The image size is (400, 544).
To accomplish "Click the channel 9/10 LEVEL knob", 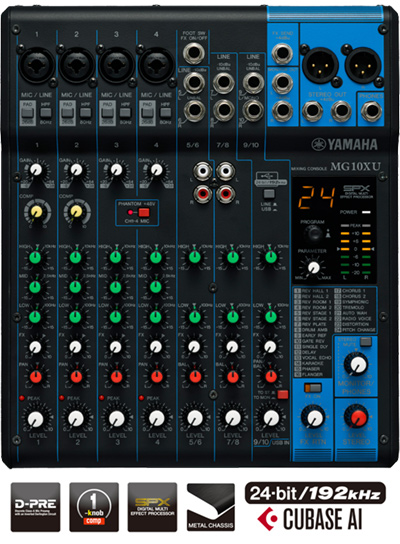I will click(271, 418).
